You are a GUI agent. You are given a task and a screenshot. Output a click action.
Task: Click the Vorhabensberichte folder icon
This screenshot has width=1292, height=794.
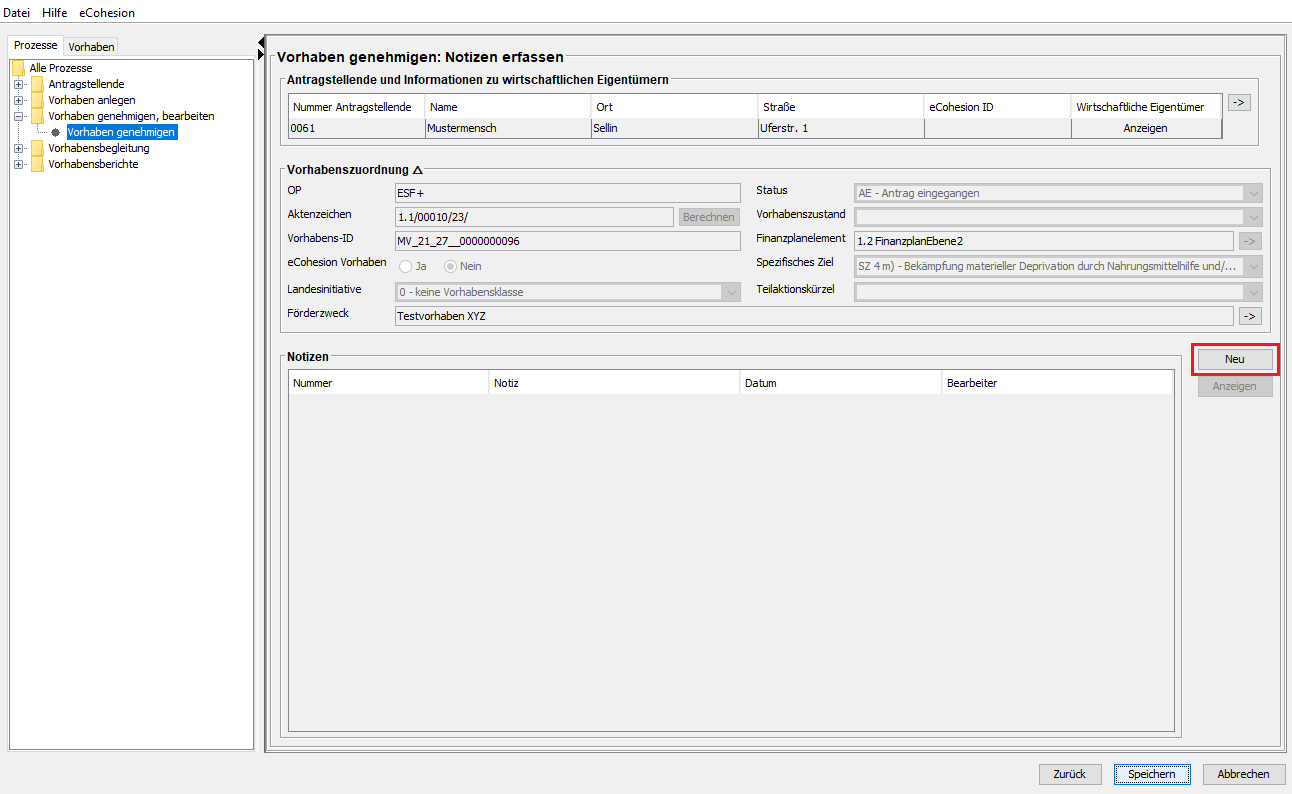(x=37, y=164)
